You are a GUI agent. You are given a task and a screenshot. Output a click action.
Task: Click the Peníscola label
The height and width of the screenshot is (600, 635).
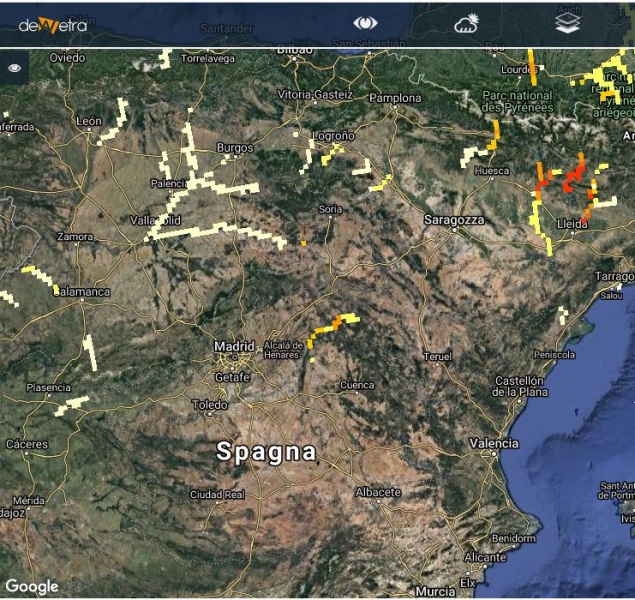554,355
